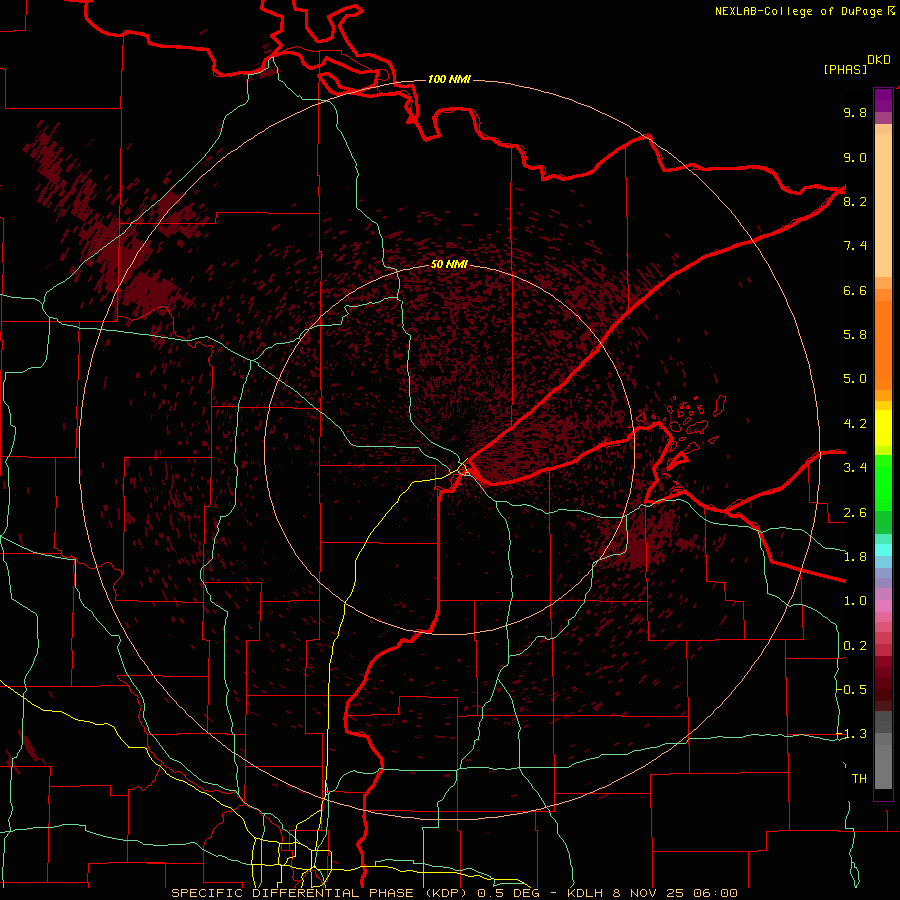Viewport: 900px width, 900px height.
Task: Click the 3.4 legend value
Action: (855, 468)
